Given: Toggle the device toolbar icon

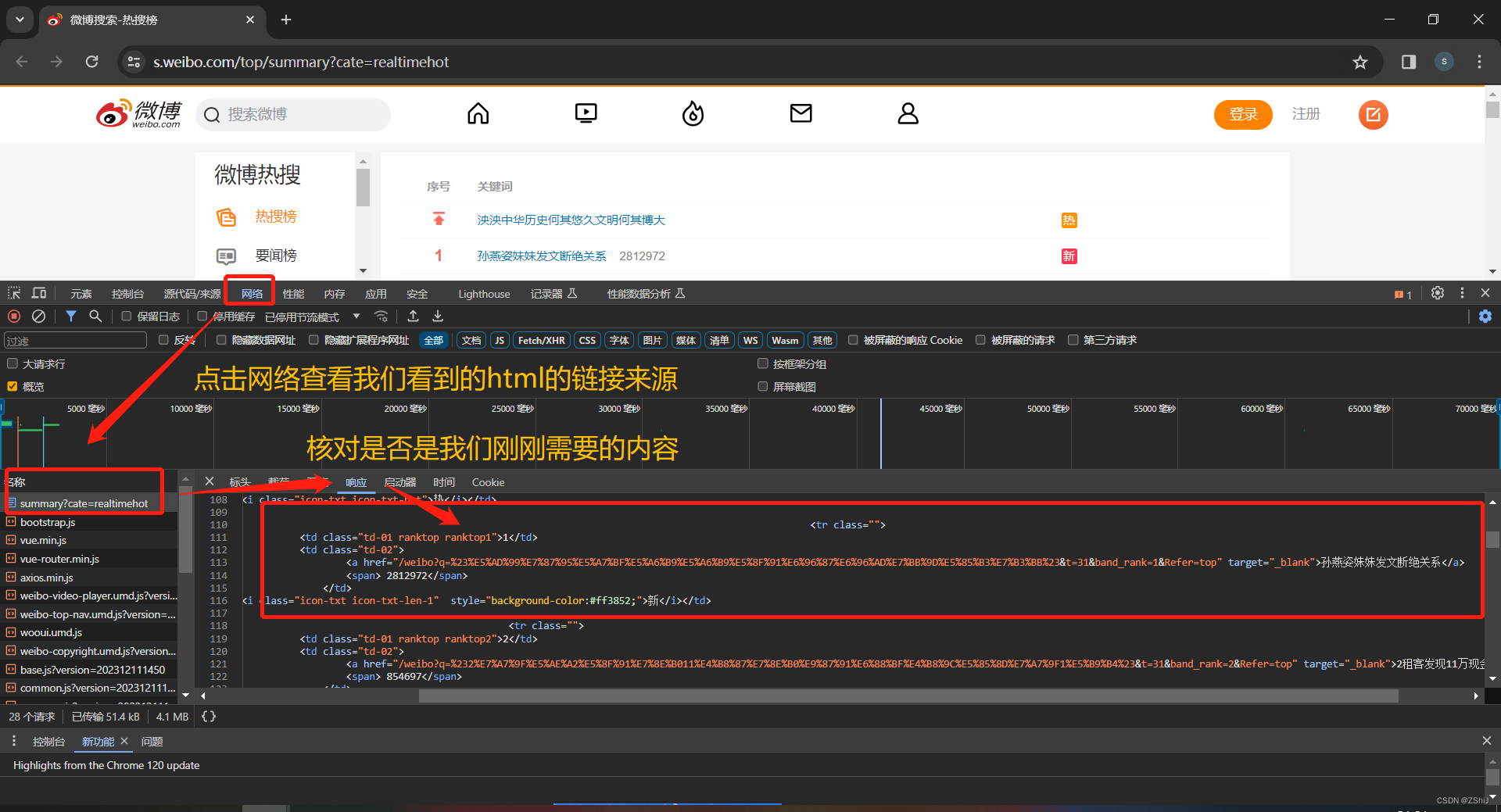Looking at the screenshot, I should pyautogui.click(x=39, y=293).
